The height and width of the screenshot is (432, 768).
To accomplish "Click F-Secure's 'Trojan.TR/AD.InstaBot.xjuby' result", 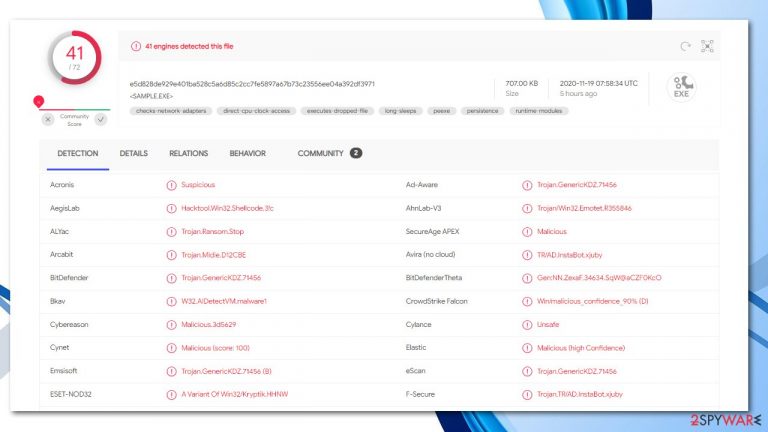I will tap(580, 394).
